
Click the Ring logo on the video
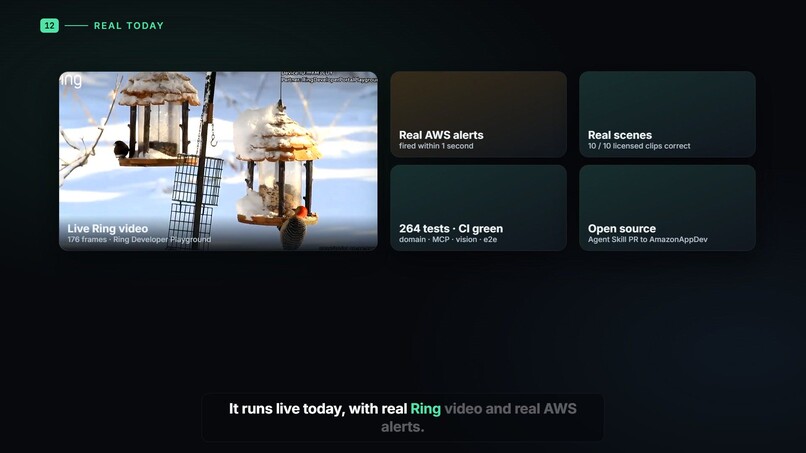click(x=71, y=80)
